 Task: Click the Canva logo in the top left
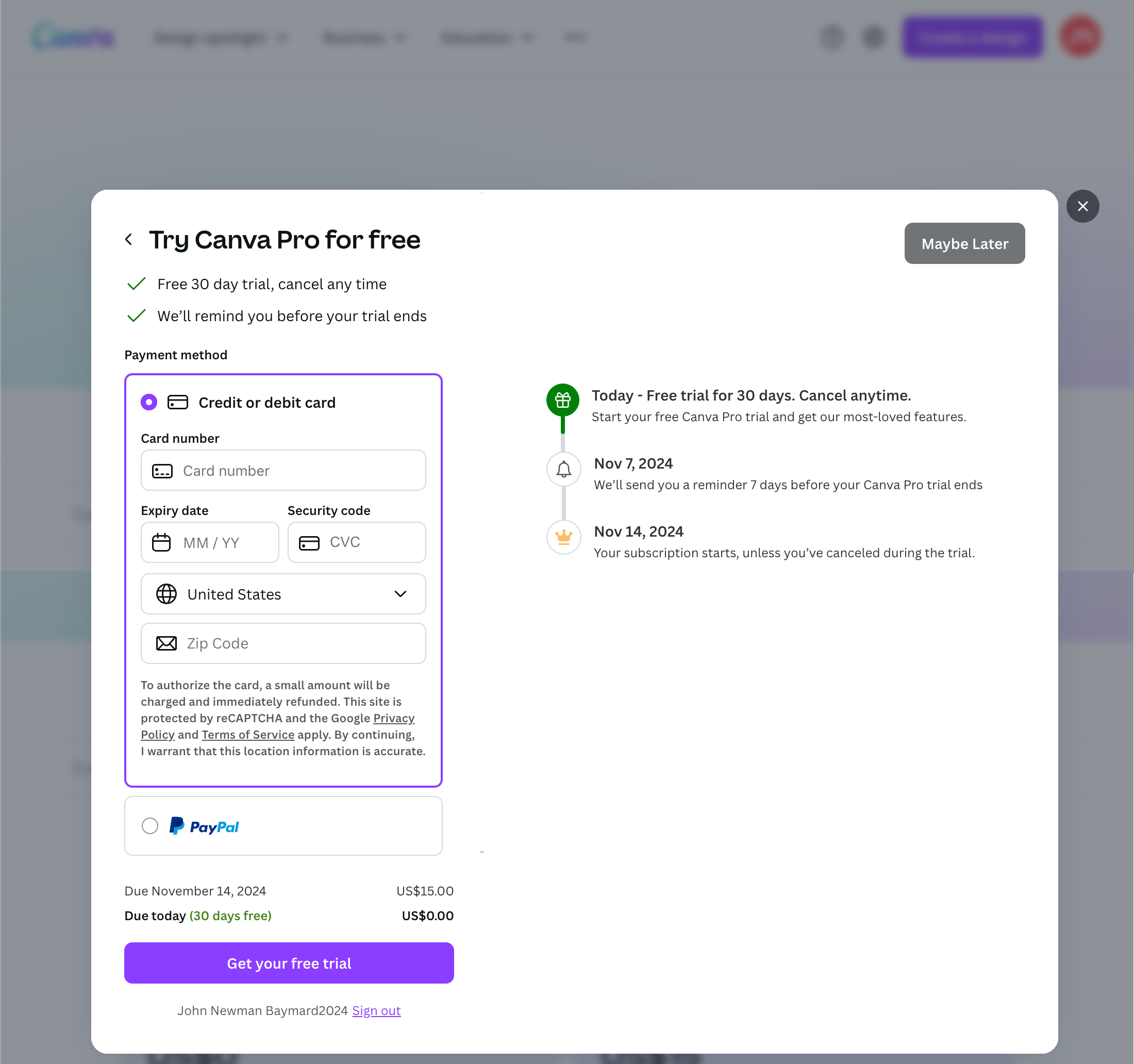click(x=73, y=36)
